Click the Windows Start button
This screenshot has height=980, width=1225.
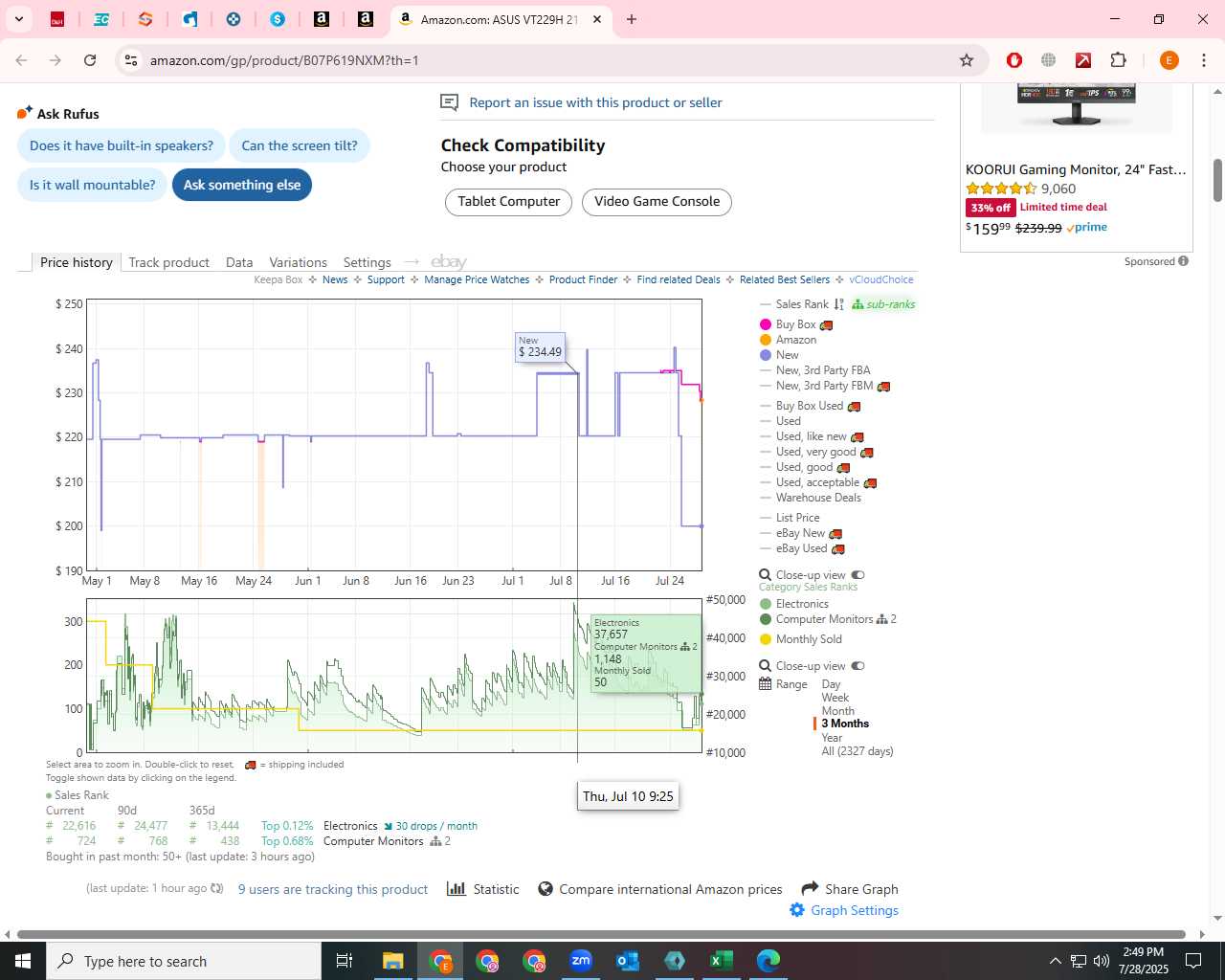23,961
